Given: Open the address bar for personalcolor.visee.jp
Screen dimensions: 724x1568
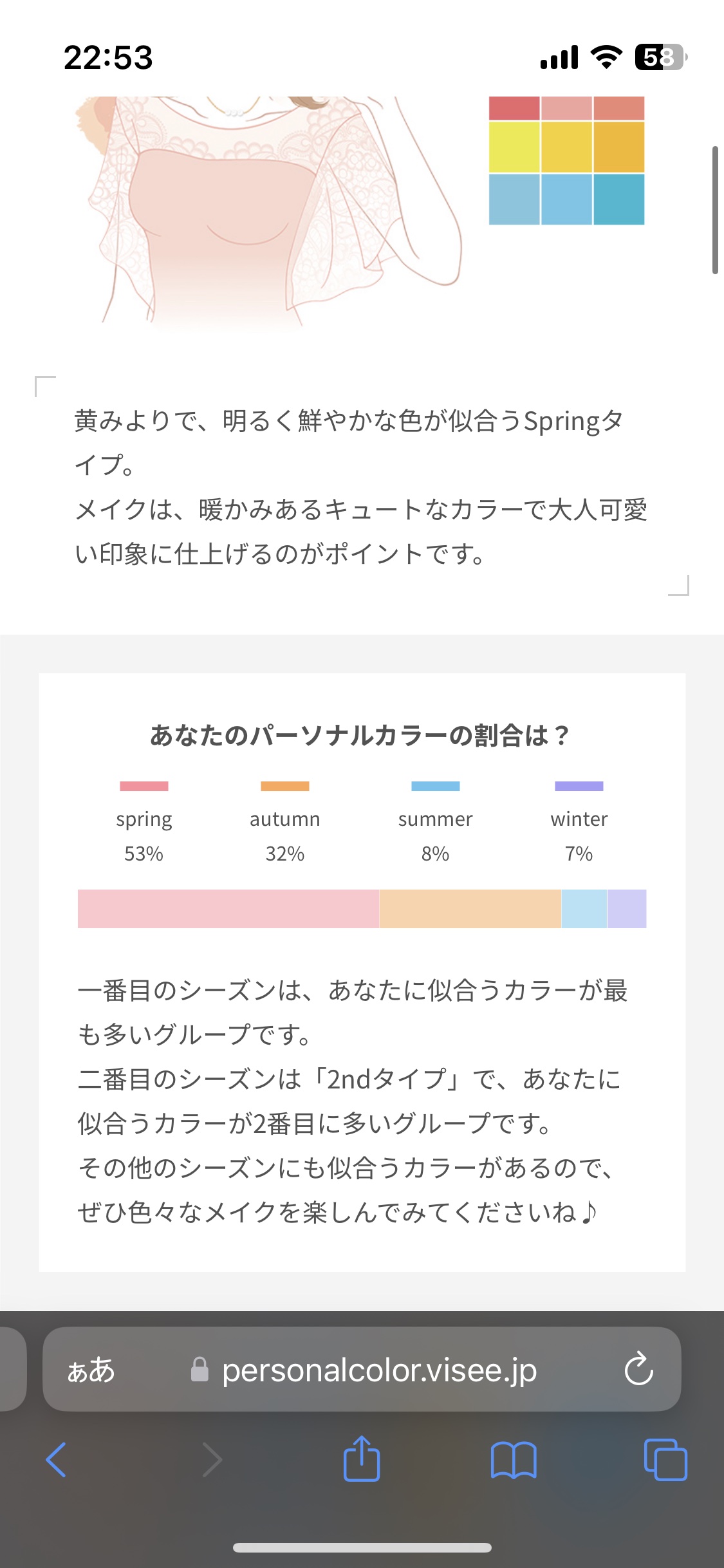Looking at the screenshot, I should (x=378, y=1370).
